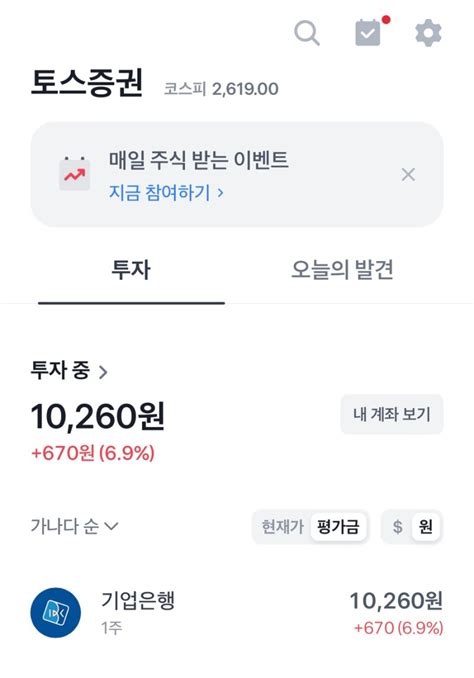Switch currency to 원
474x678 pixels.
tap(426, 527)
